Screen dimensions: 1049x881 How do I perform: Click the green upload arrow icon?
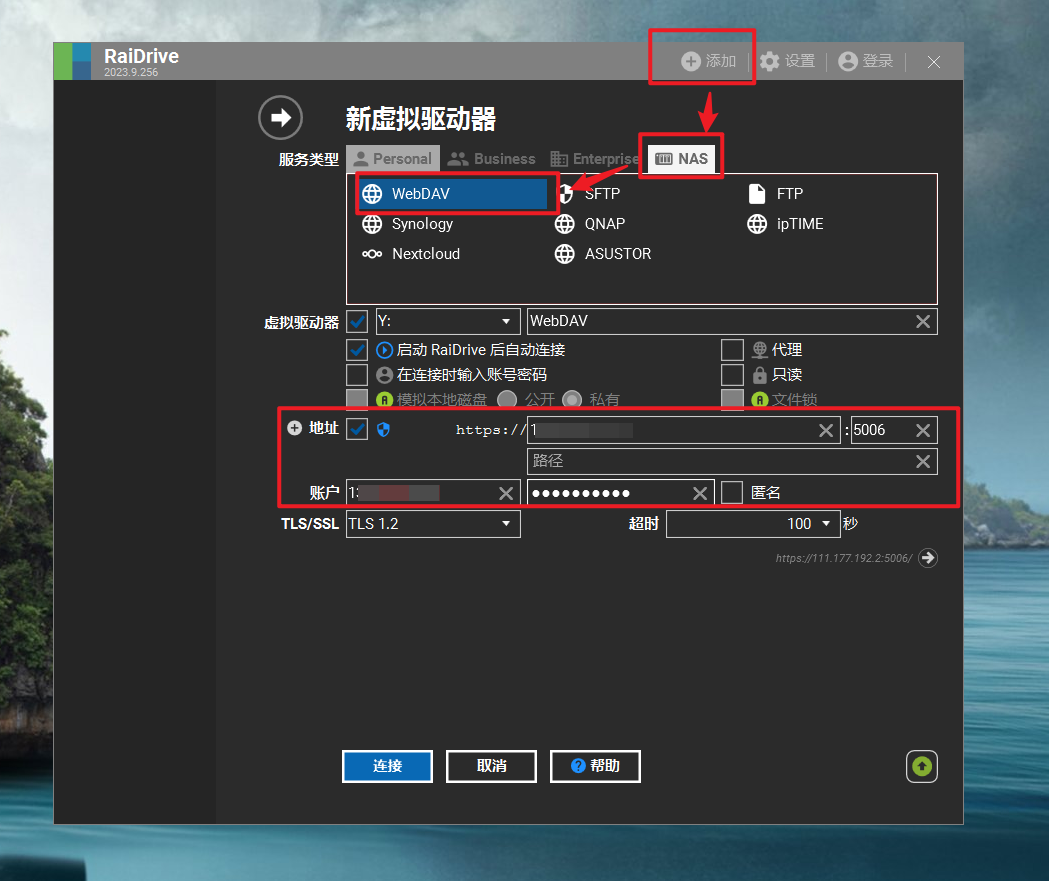[922, 766]
